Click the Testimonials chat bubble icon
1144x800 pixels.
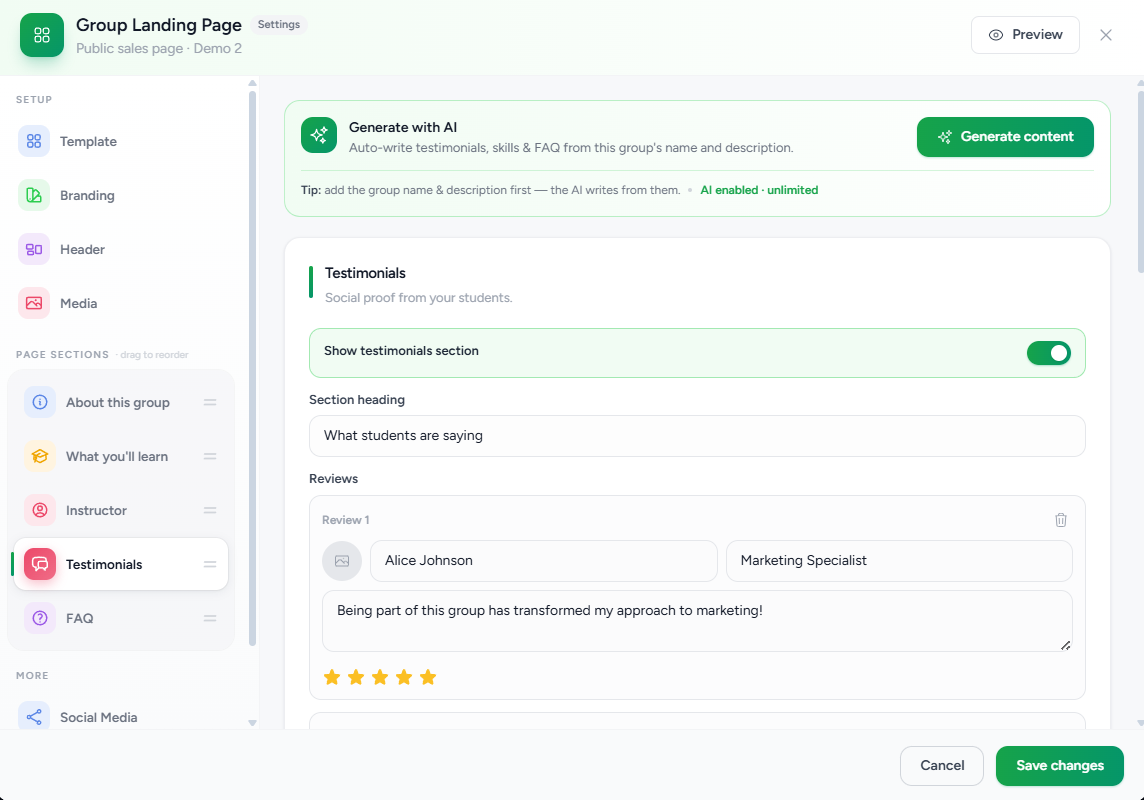[x=40, y=564]
